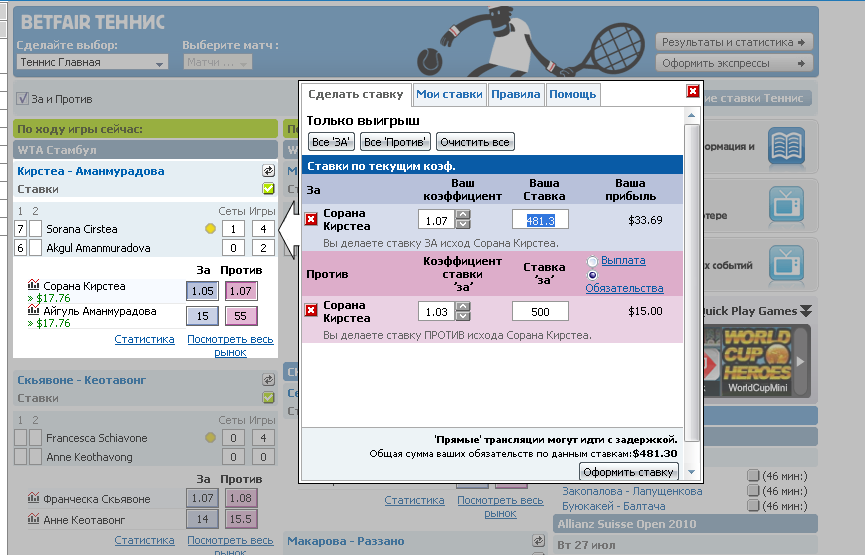The image size is (865, 555).
Task: Increase the back odds 1.07 stepper
Action: pos(463,215)
